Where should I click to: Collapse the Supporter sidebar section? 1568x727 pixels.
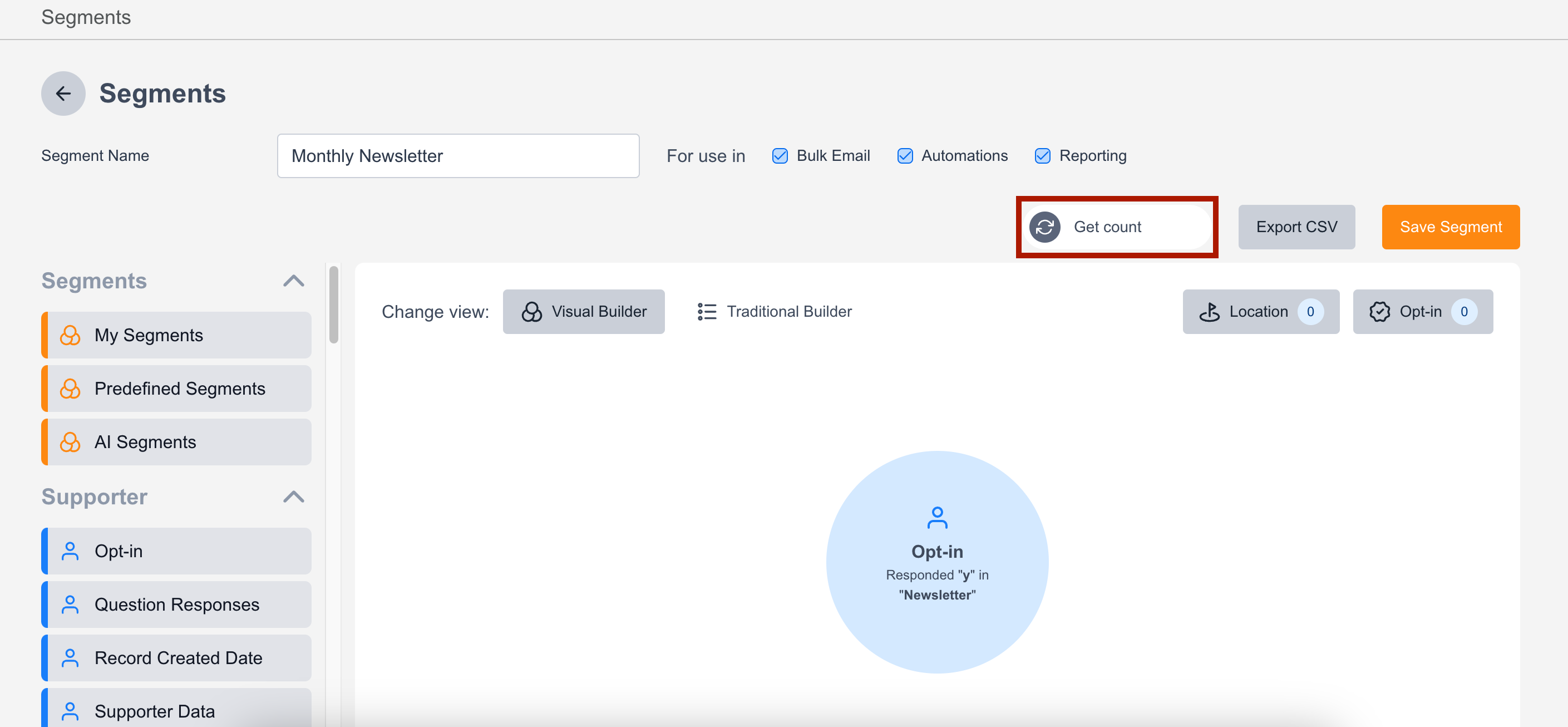(x=293, y=497)
